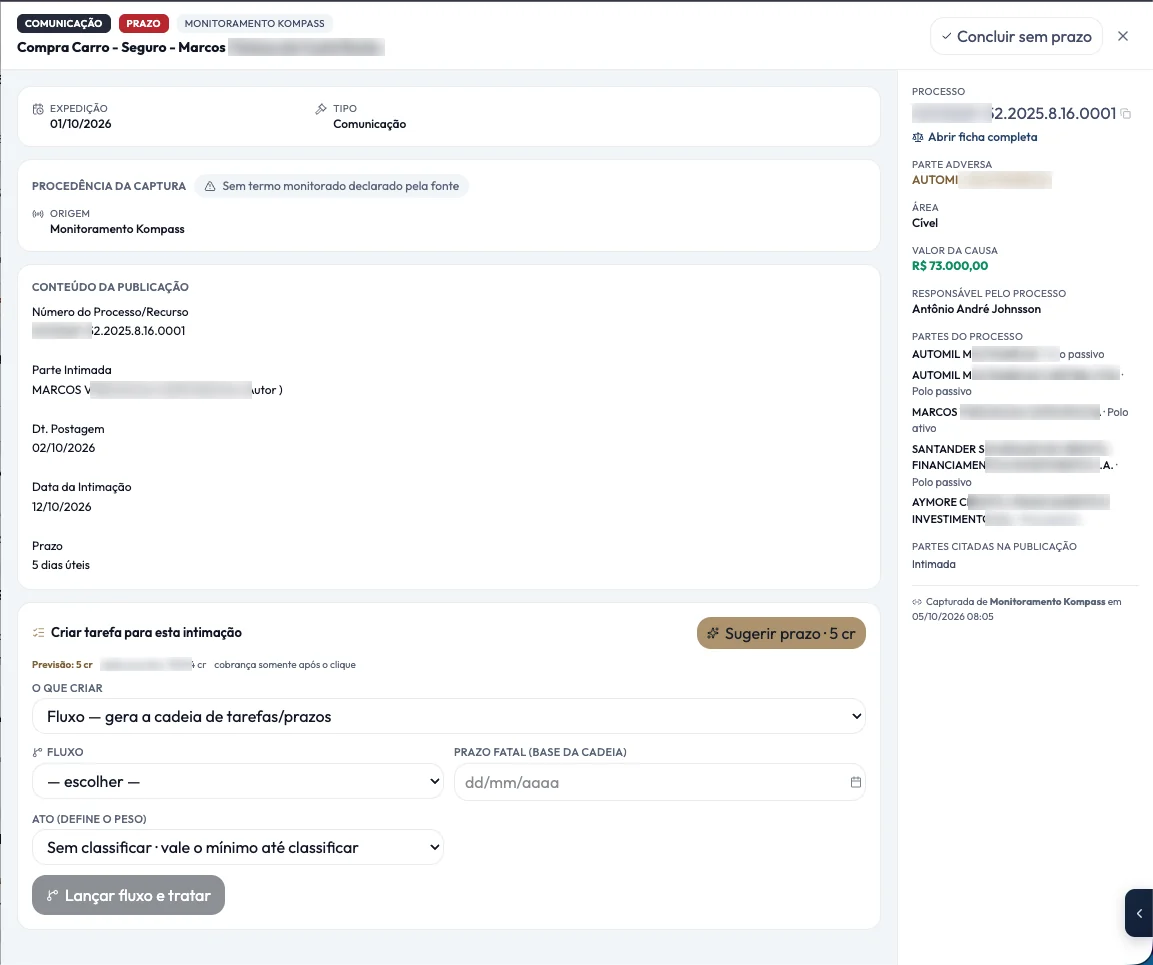Open the Fluxo escolher dropdown

238,781
